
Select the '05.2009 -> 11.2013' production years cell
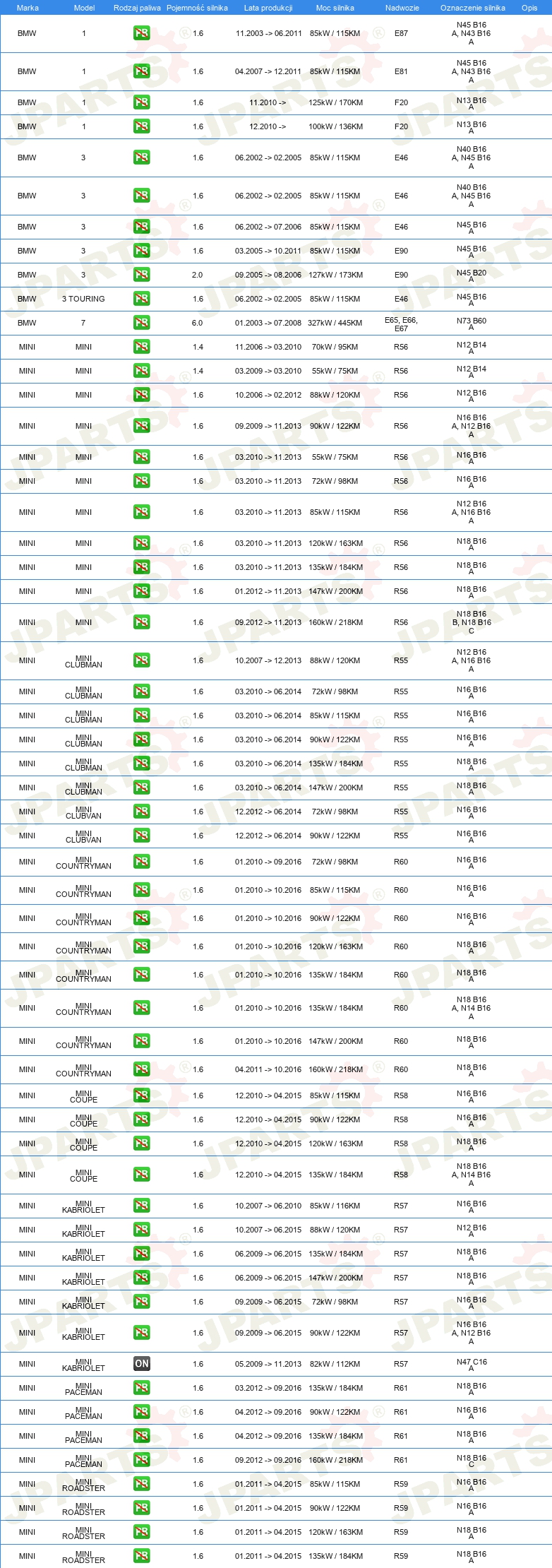(268, 1364)
